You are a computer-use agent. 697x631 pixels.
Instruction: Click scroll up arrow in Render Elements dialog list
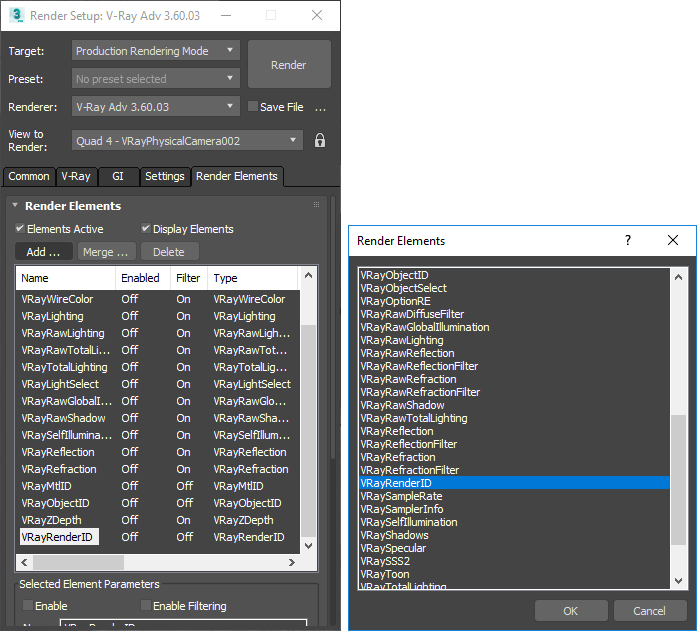click(x=678, y=277)
